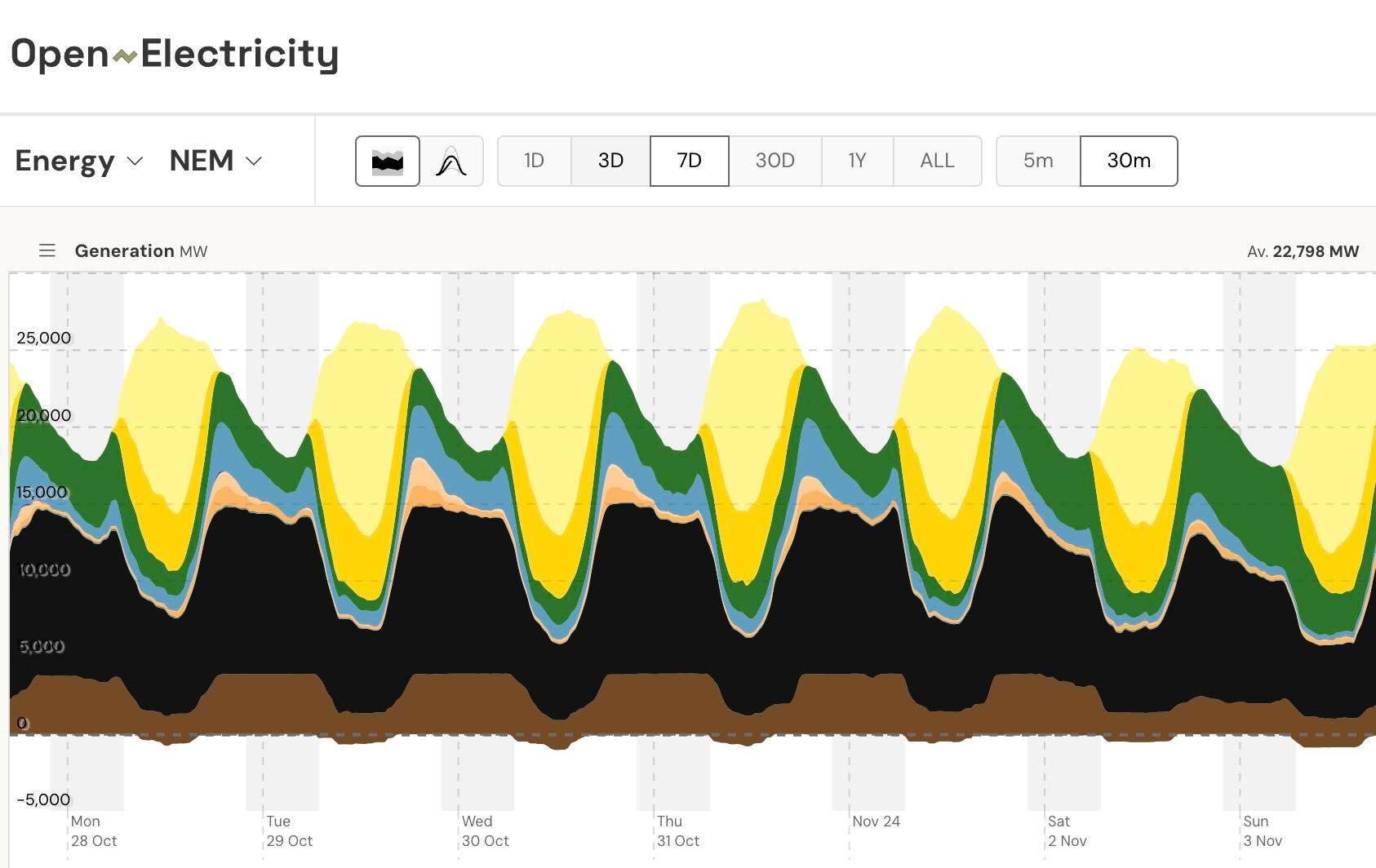Click the 15,000 y-axis label
Viewport: 1376px width, 868px height.
point(42,492)
